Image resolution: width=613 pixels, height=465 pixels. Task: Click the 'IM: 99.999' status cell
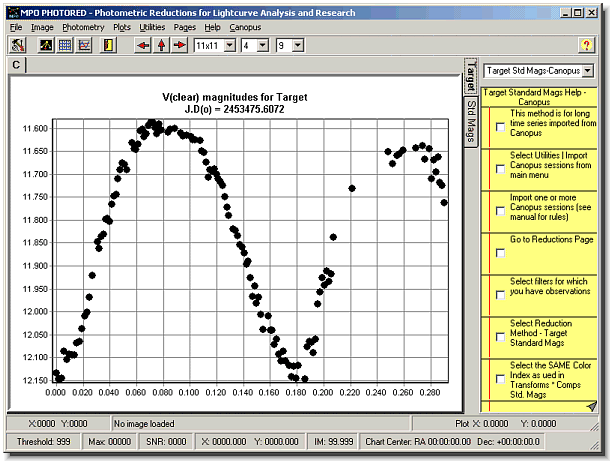[333, 442]
